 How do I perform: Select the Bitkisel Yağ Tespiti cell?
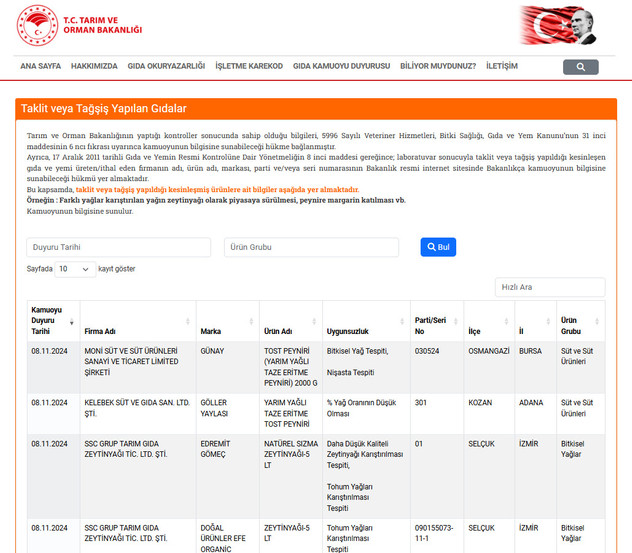366,367
